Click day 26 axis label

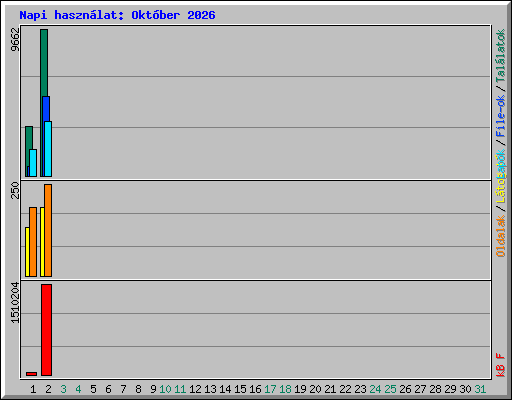point(405,389)
